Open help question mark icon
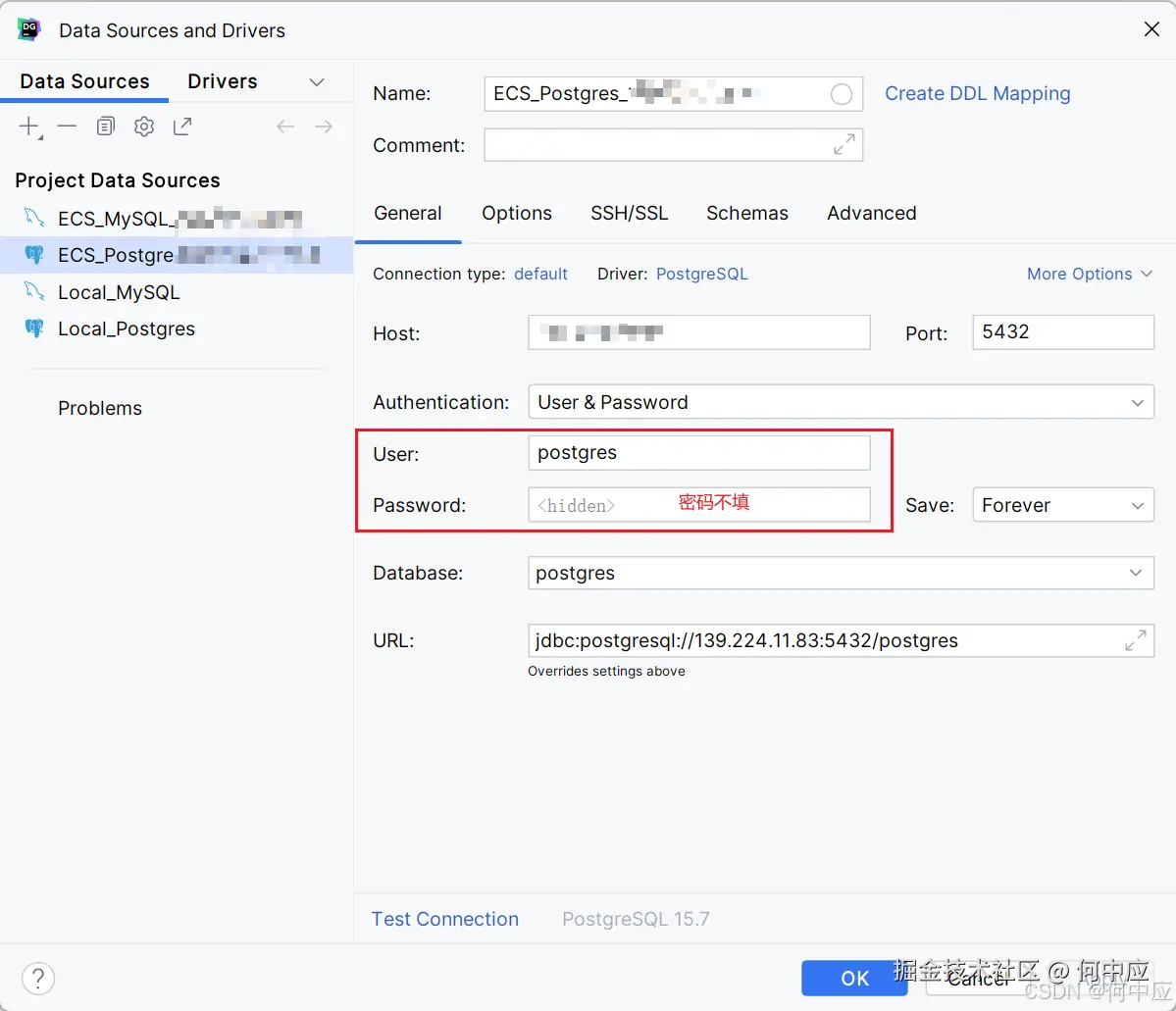This screenshot has width=1176, height=1011. (x=38, y=979)
